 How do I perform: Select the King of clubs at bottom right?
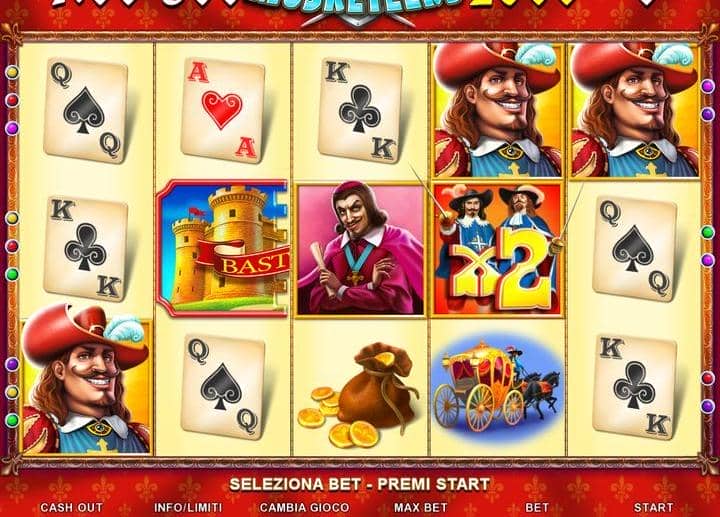(x=635, y=387)
